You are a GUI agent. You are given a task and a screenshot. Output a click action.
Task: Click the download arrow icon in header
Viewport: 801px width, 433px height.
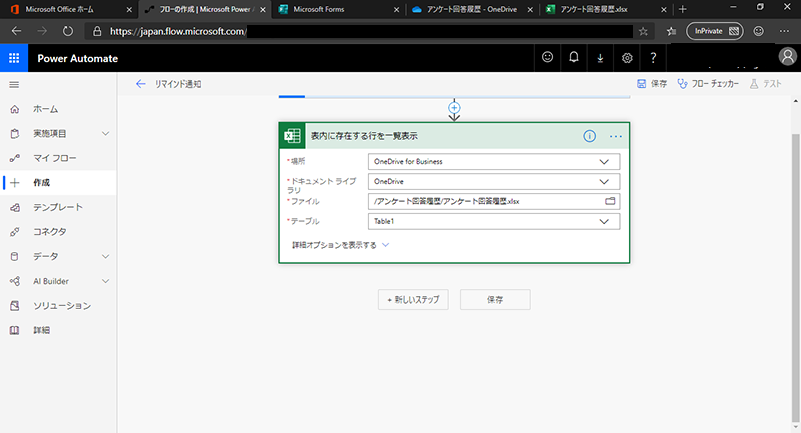pyautogui.click(x=600, y=58)
